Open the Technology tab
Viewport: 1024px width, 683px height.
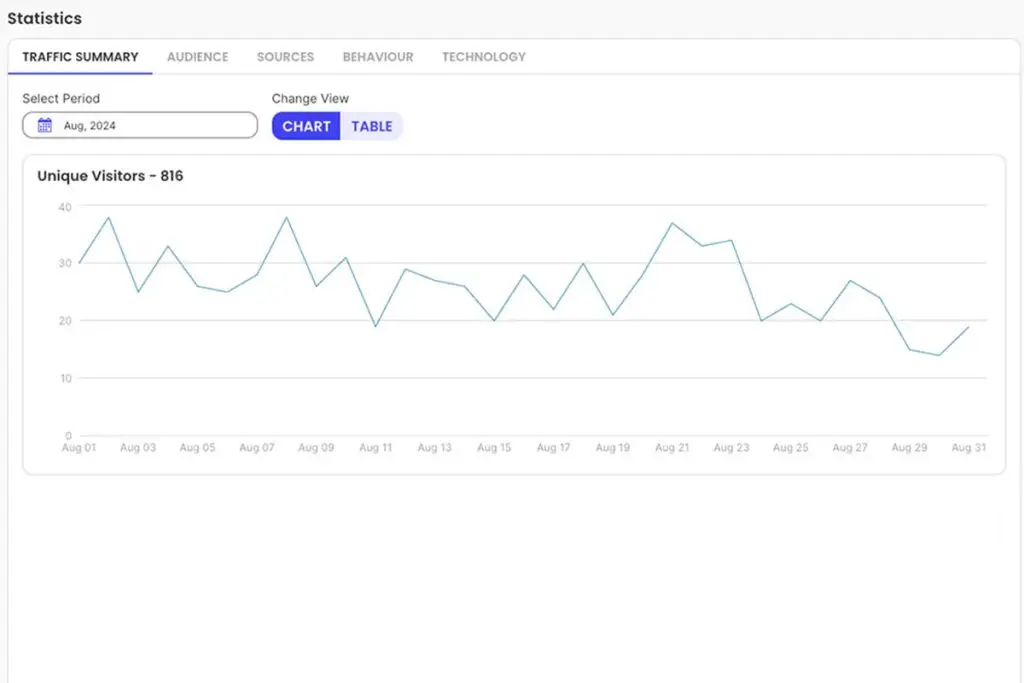484,57
